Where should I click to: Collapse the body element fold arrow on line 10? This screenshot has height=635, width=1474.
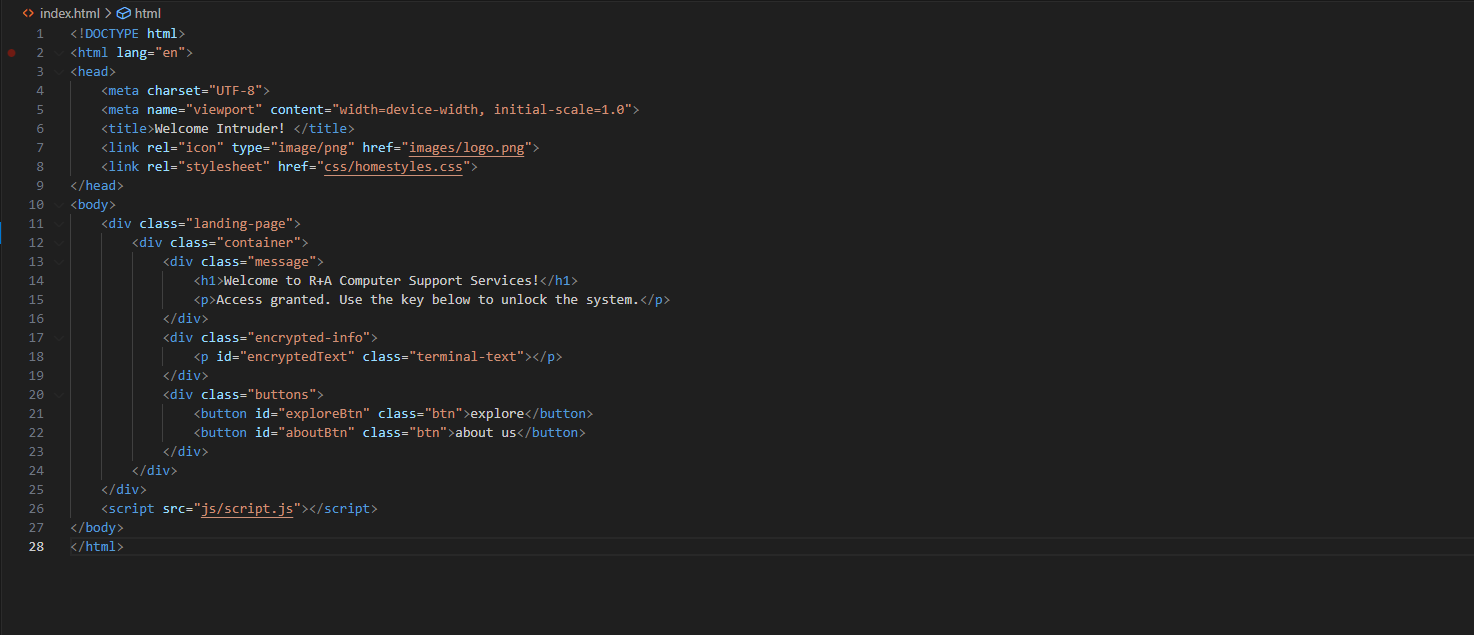(57, 204)
